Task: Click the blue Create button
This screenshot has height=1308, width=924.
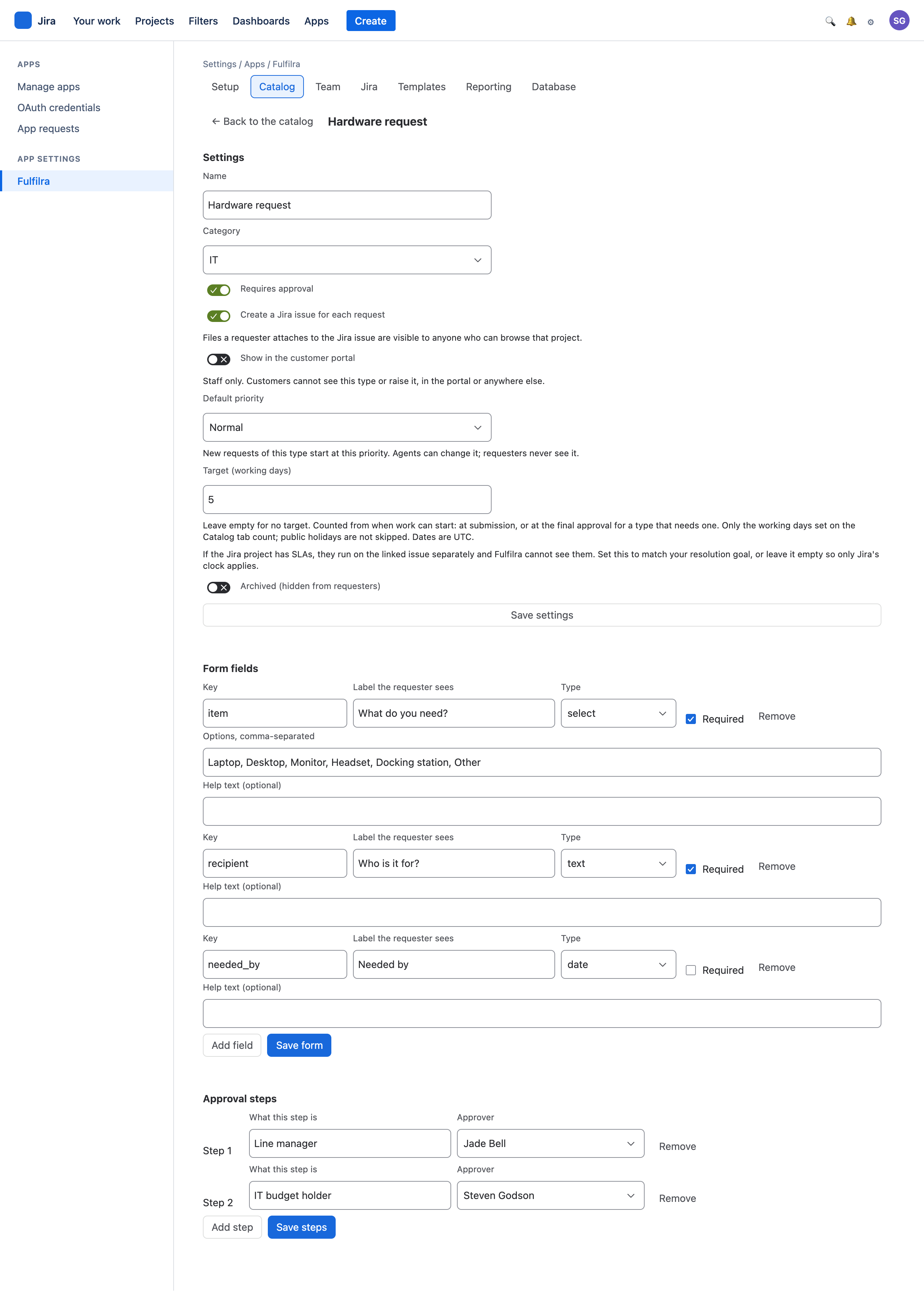Action: tap(370, 21)
